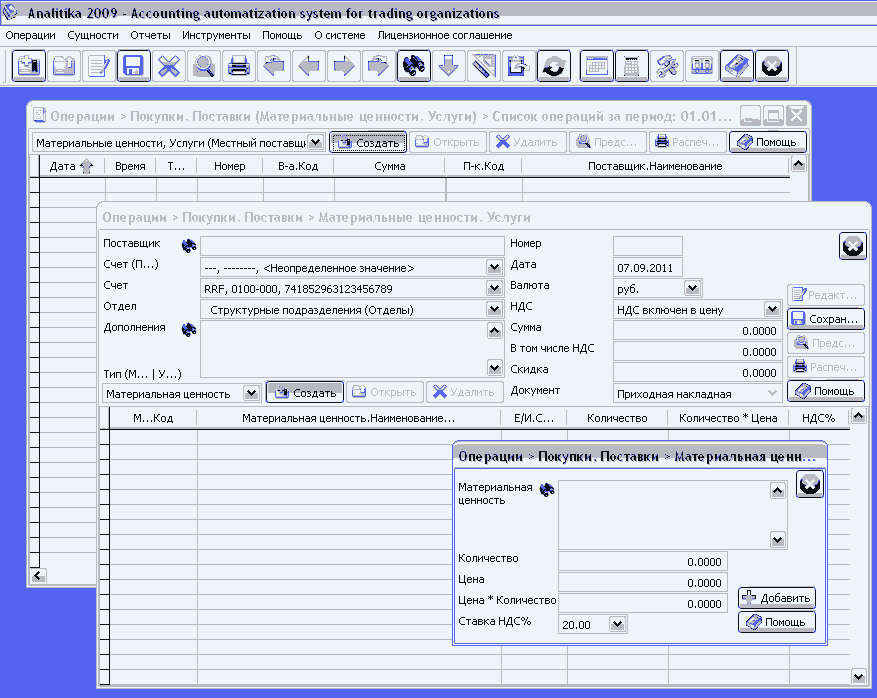Click the round X exit toolbar icon
Screen dimensions: 877x698
tap(772, 66)
